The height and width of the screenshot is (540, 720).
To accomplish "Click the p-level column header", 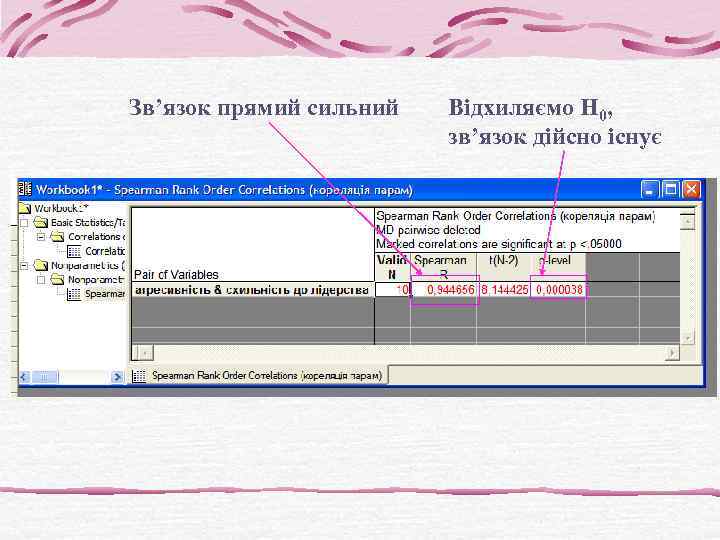I will point(558,267).
